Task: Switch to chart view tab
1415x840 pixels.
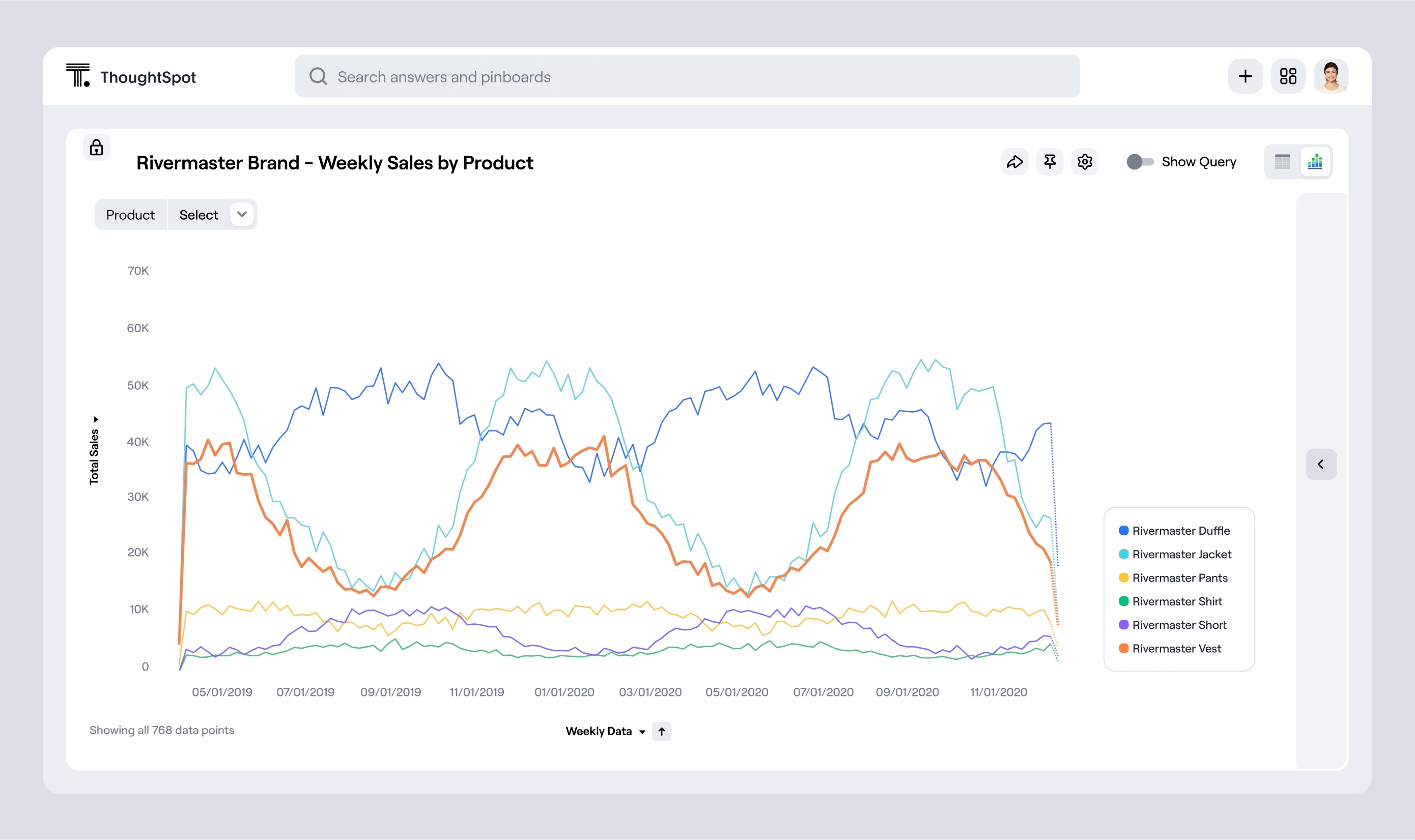Action: (x=1315, y=162)
